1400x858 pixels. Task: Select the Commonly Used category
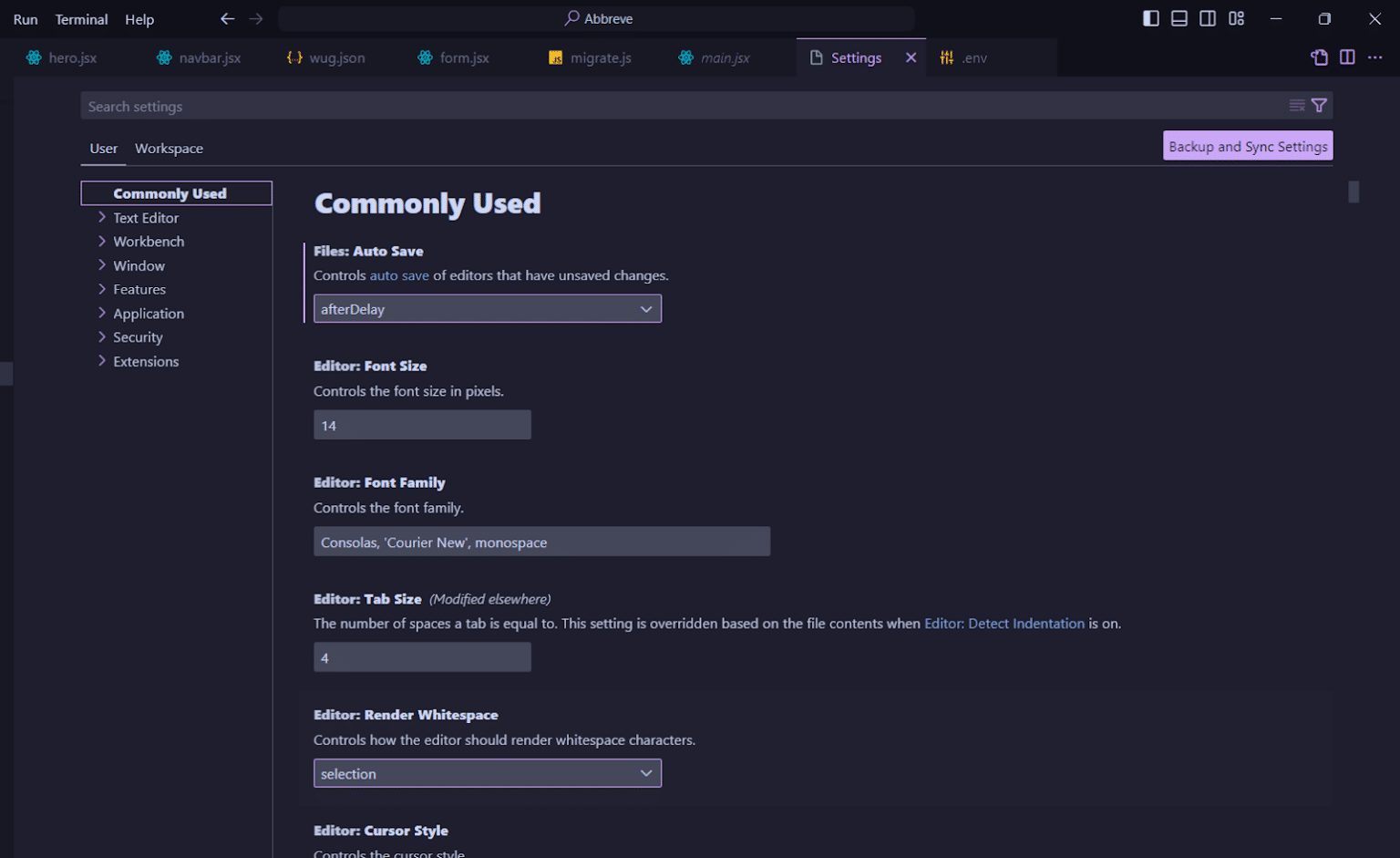coord(169,192)
